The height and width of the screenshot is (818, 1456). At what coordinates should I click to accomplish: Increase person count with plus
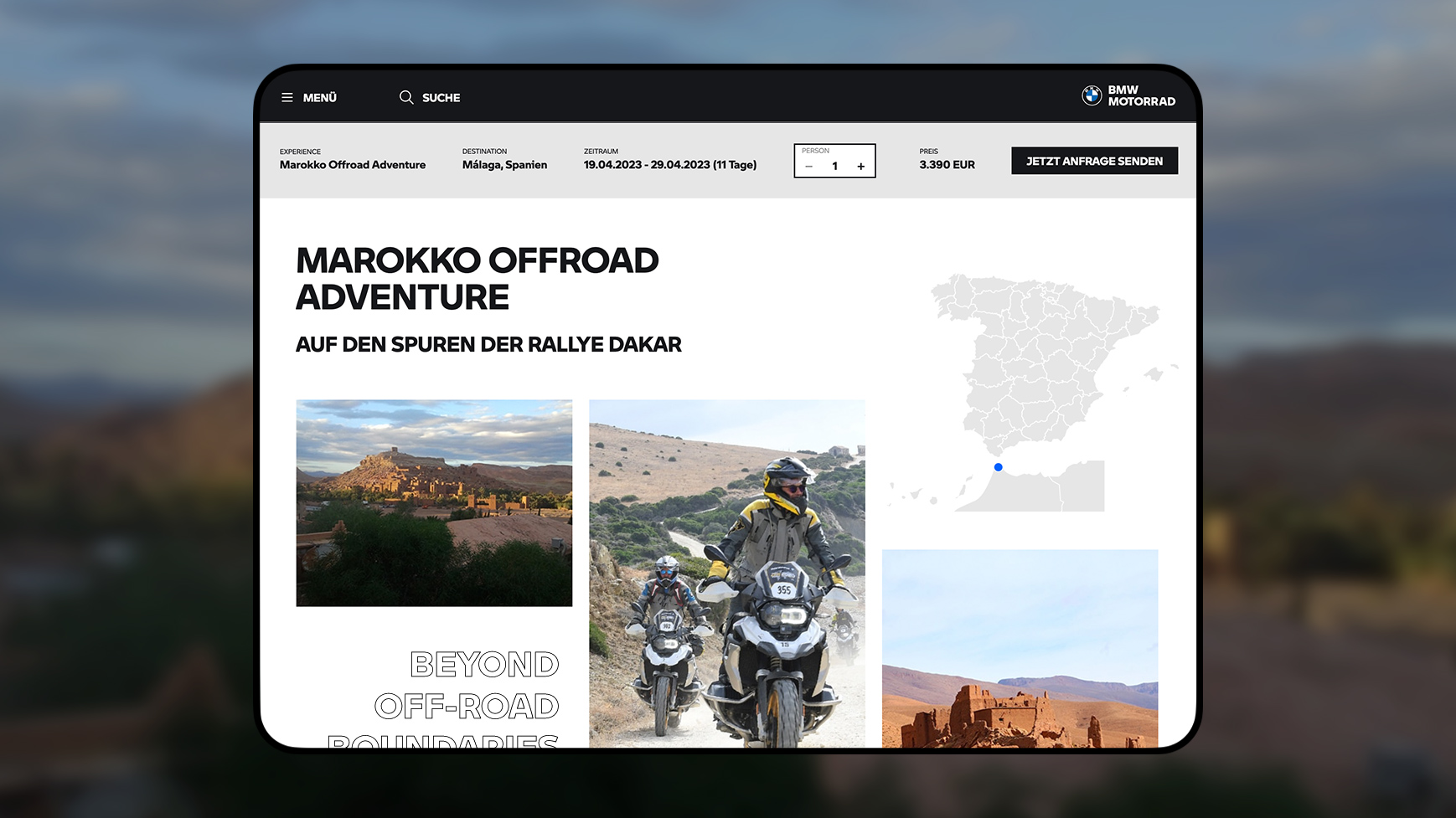[860, 167]
